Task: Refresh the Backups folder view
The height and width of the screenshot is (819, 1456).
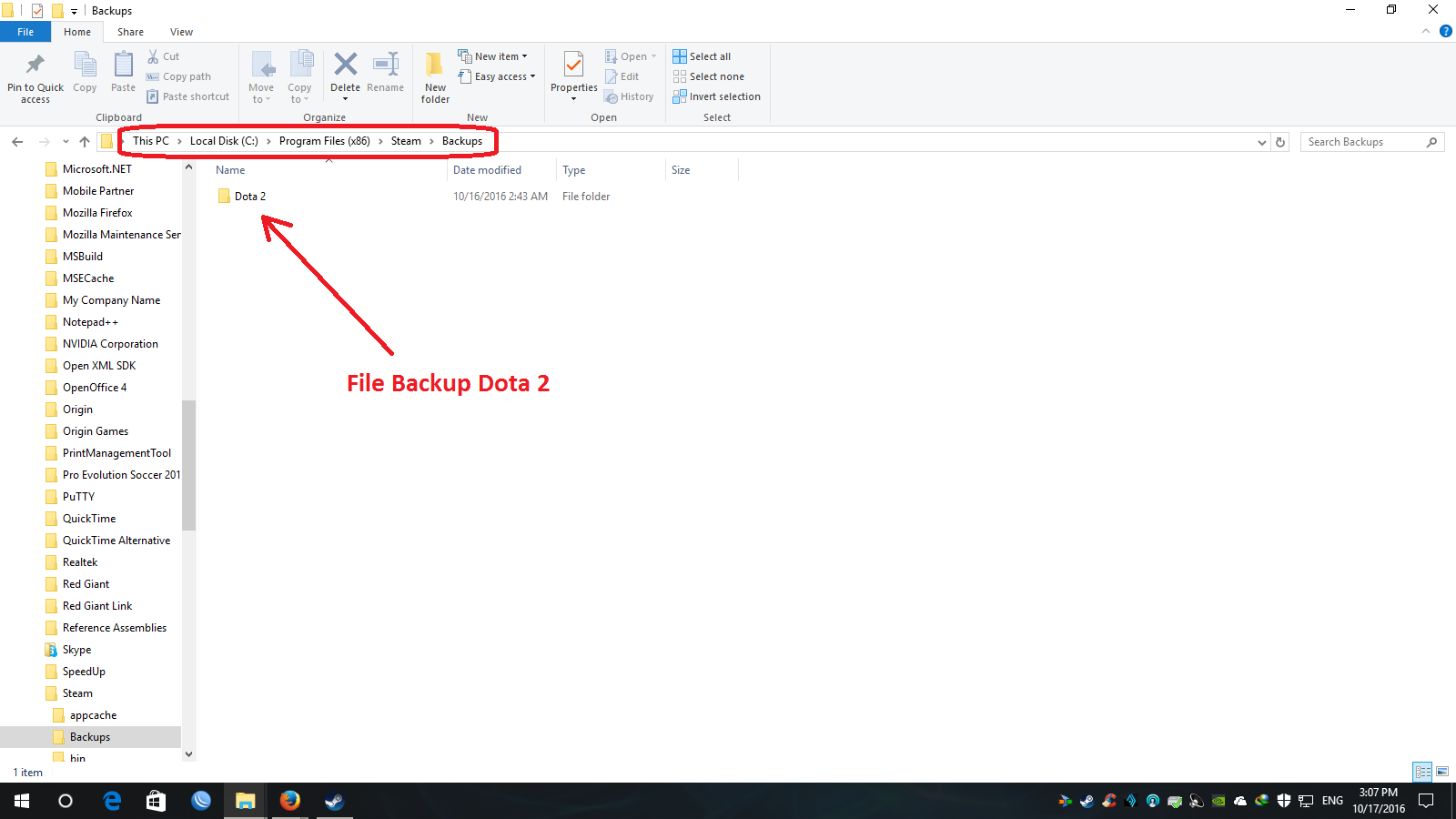Action: pos(1280,142)
